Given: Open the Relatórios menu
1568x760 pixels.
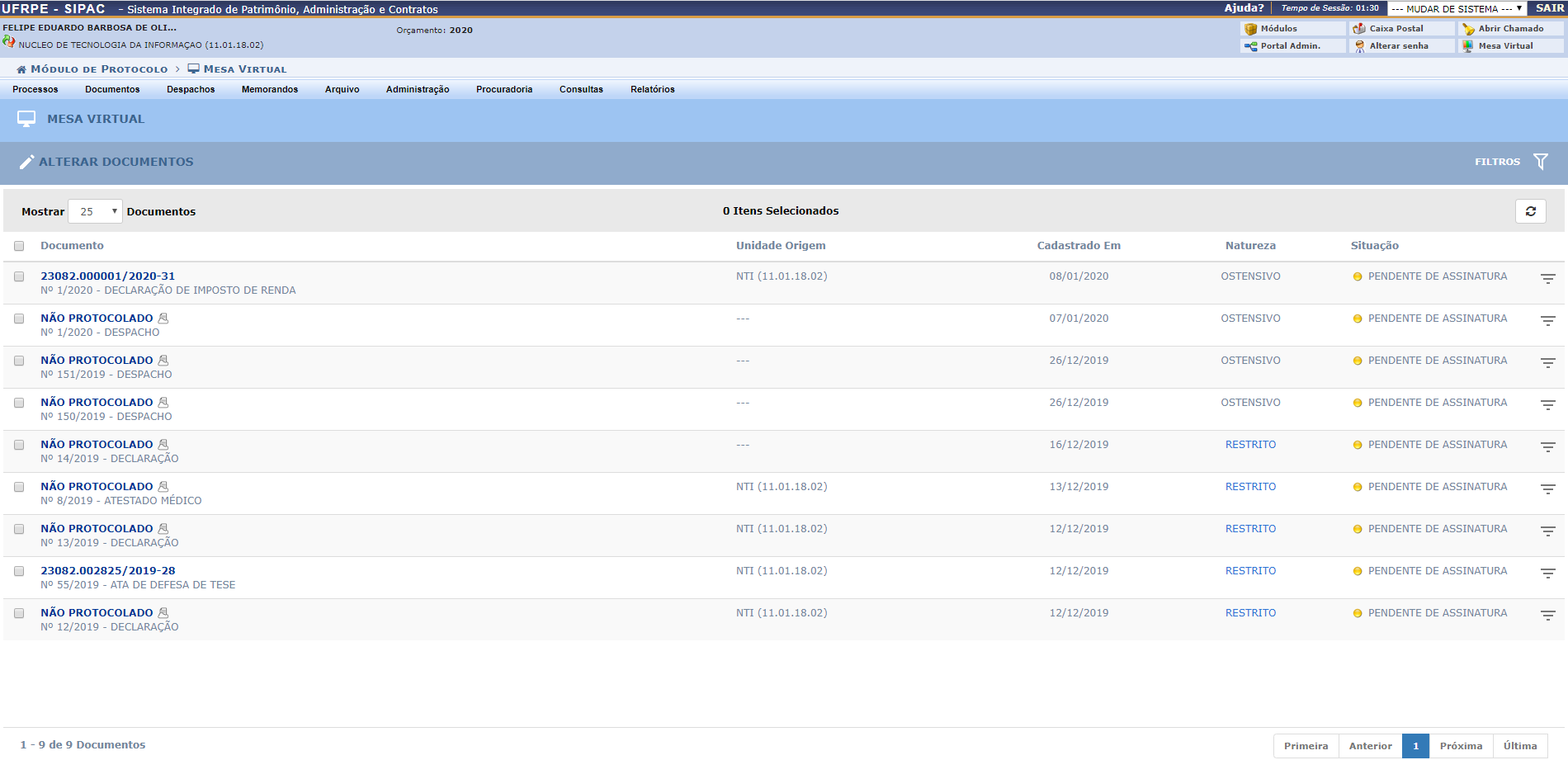Looking at the screenshot, I should coord(652,89).
